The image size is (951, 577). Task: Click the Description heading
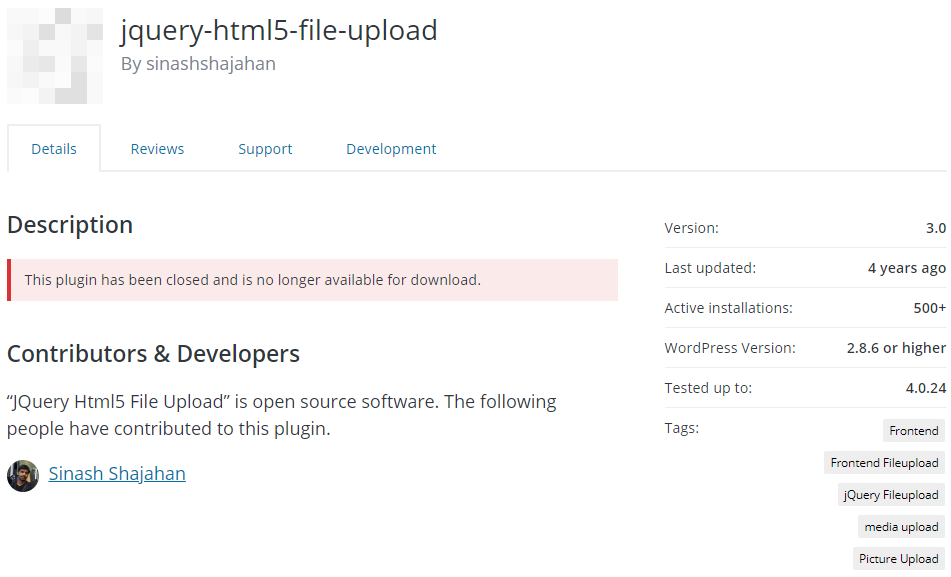click(70, 224)
